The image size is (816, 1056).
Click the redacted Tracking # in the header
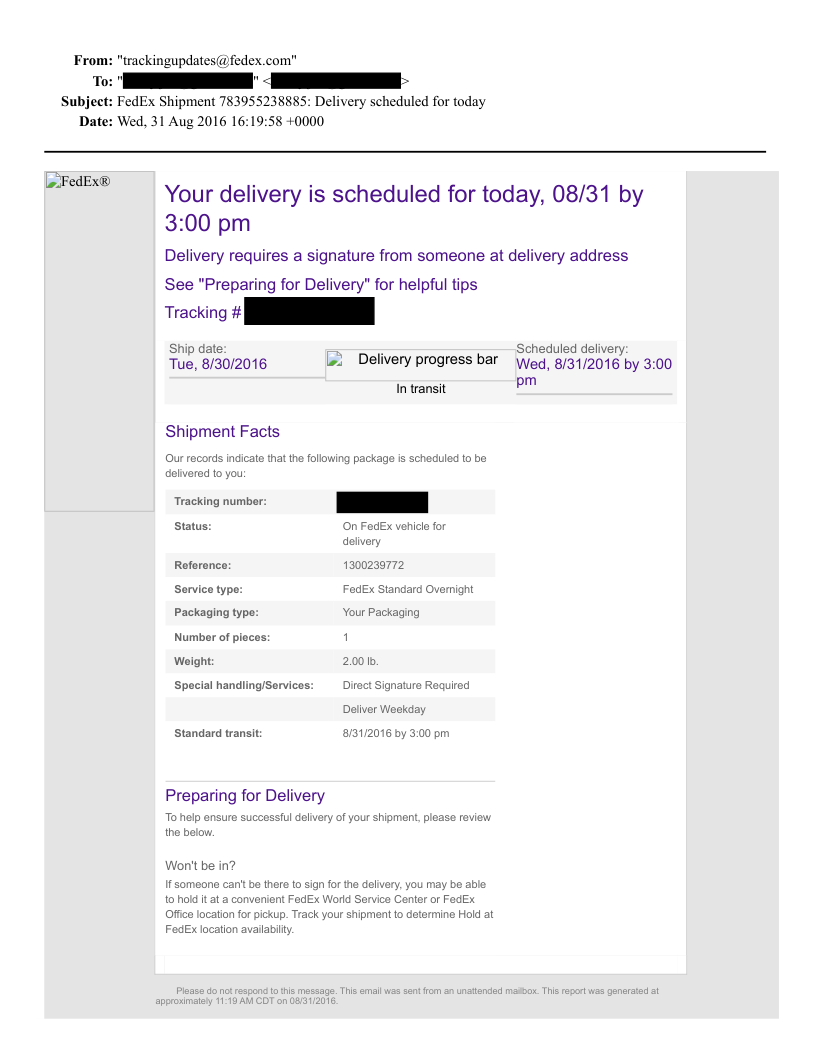pos(309,312)
